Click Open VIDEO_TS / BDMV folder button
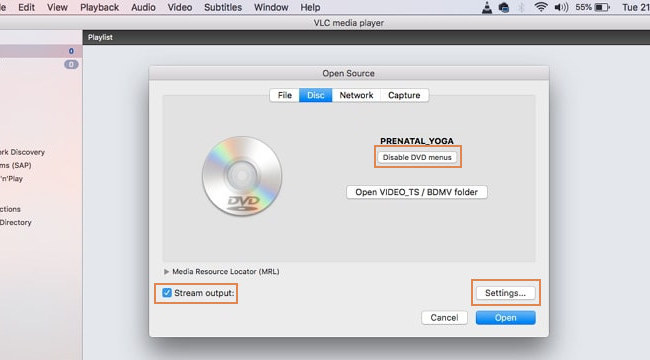 417,192
